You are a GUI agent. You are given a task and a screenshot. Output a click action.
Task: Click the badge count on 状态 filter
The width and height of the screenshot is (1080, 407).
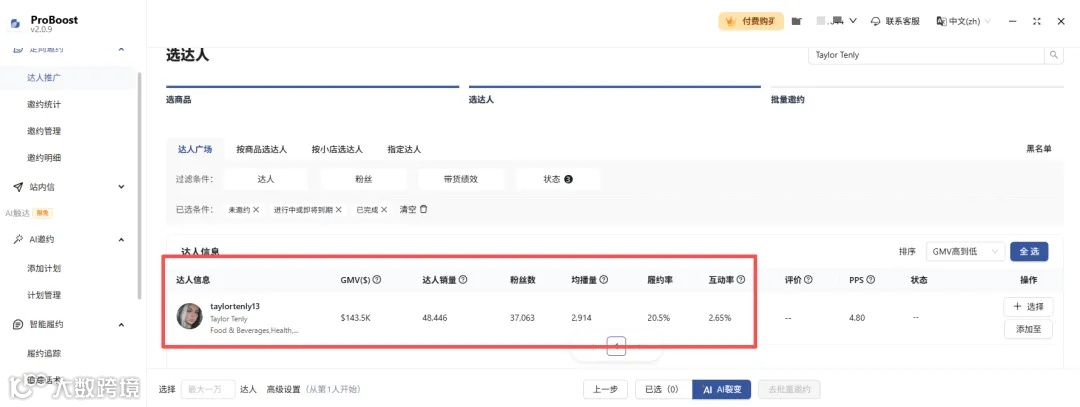[568, 179]
